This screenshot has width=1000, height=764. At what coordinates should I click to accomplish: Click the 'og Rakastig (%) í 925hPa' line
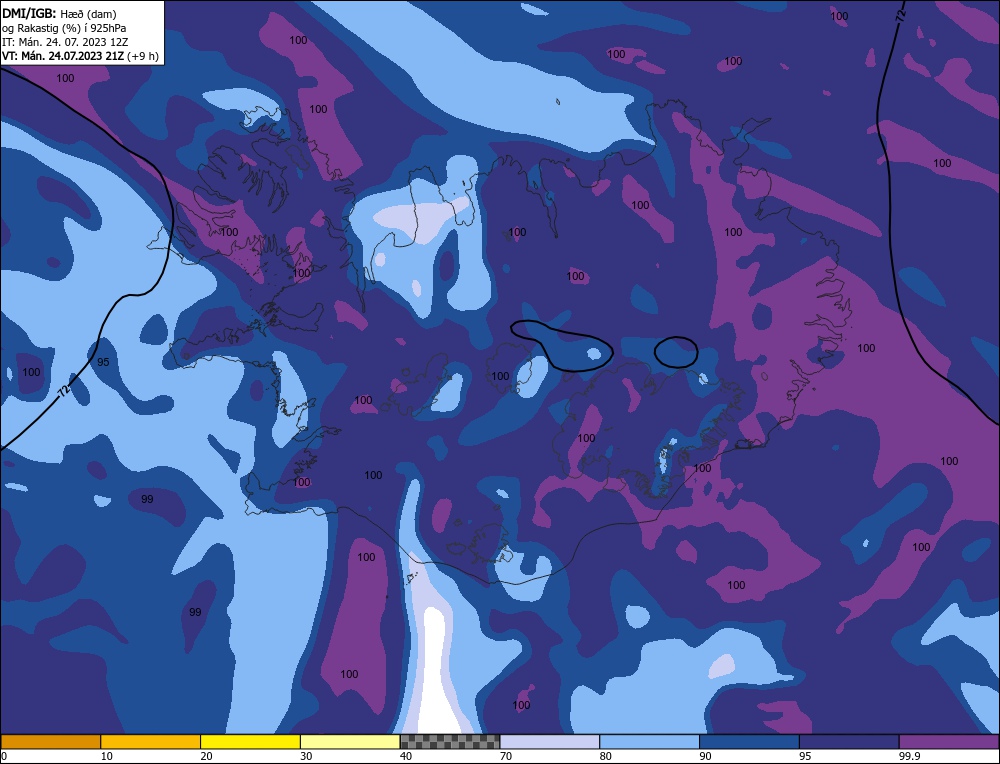(x=64, y=28)
